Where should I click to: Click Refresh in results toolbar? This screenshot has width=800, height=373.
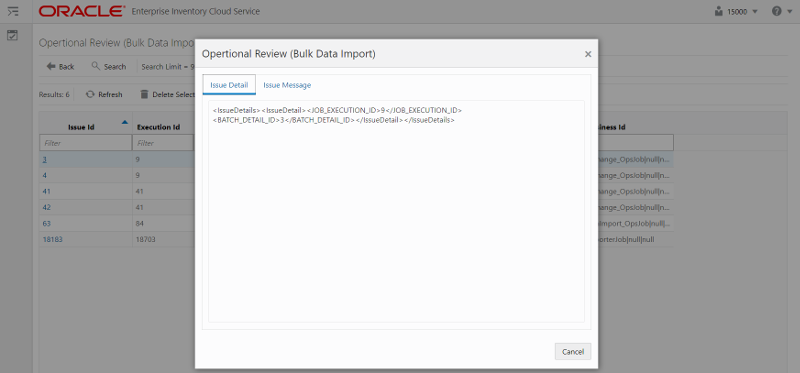104,94
